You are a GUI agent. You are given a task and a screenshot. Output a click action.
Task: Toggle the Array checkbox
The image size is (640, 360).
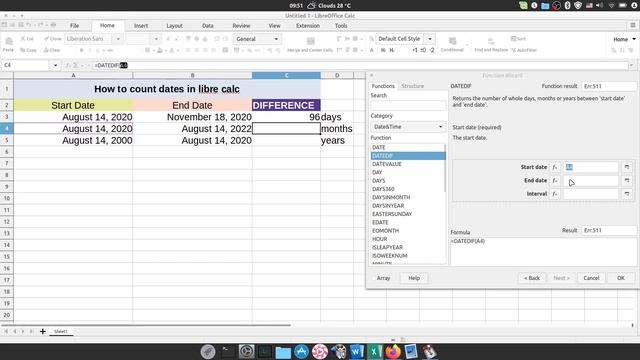coord(373,278)
